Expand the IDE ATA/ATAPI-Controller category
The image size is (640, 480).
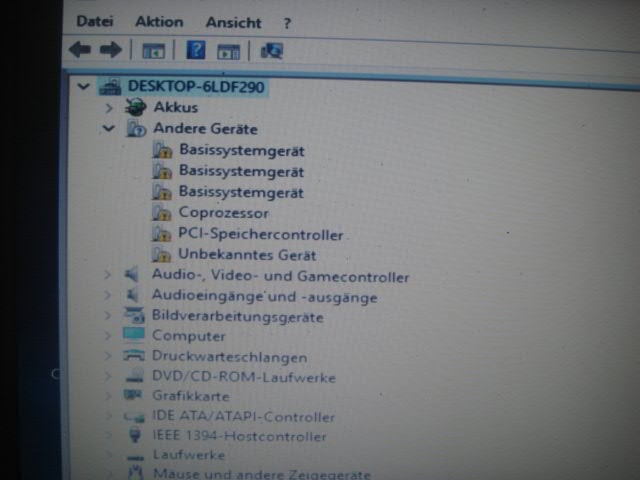click(x=109, y=416)
